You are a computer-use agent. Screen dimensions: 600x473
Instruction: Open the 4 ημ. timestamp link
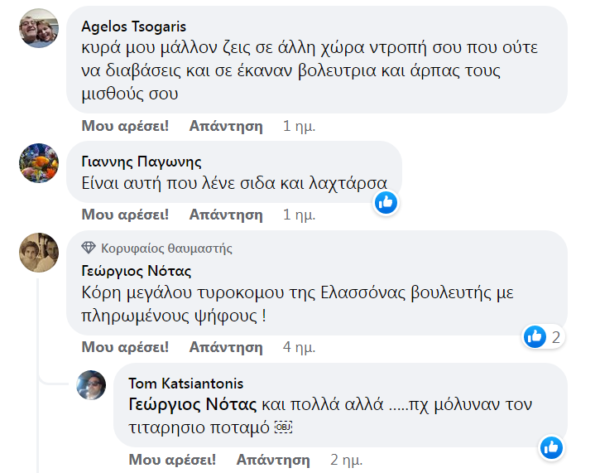pos(299,347)
